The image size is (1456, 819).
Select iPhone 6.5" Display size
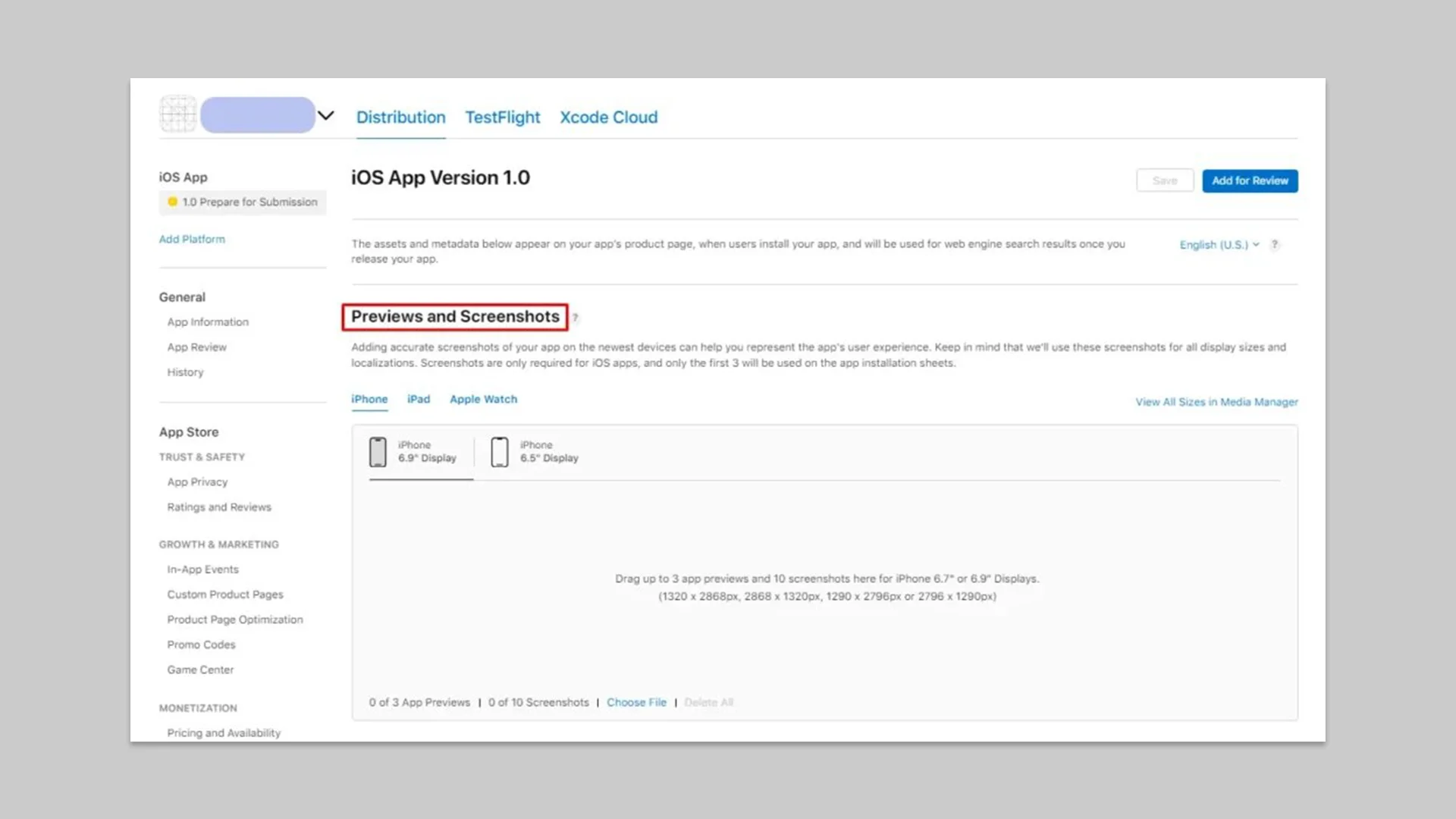coord(535,451)
